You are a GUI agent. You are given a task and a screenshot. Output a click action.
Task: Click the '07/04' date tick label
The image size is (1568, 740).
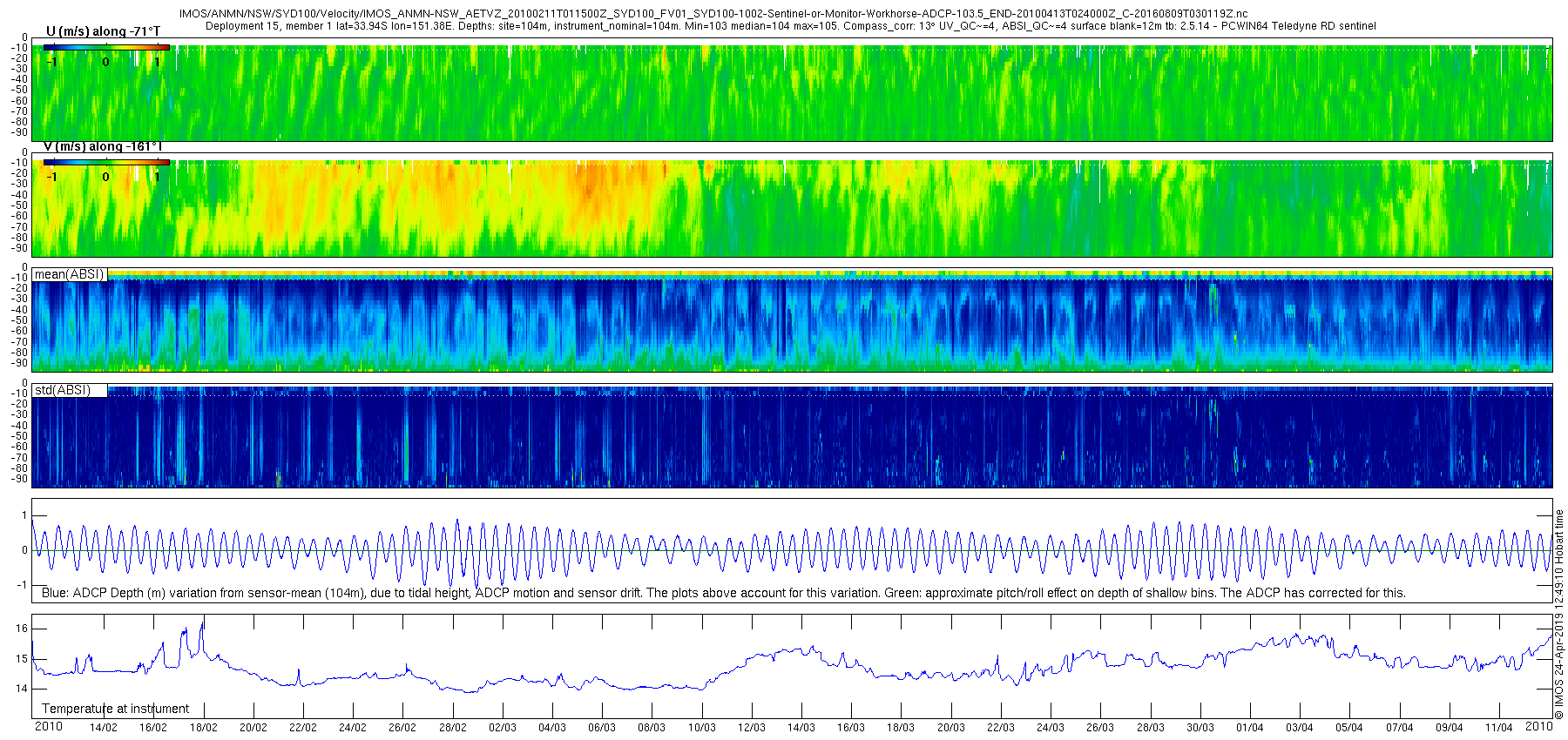1400,727
